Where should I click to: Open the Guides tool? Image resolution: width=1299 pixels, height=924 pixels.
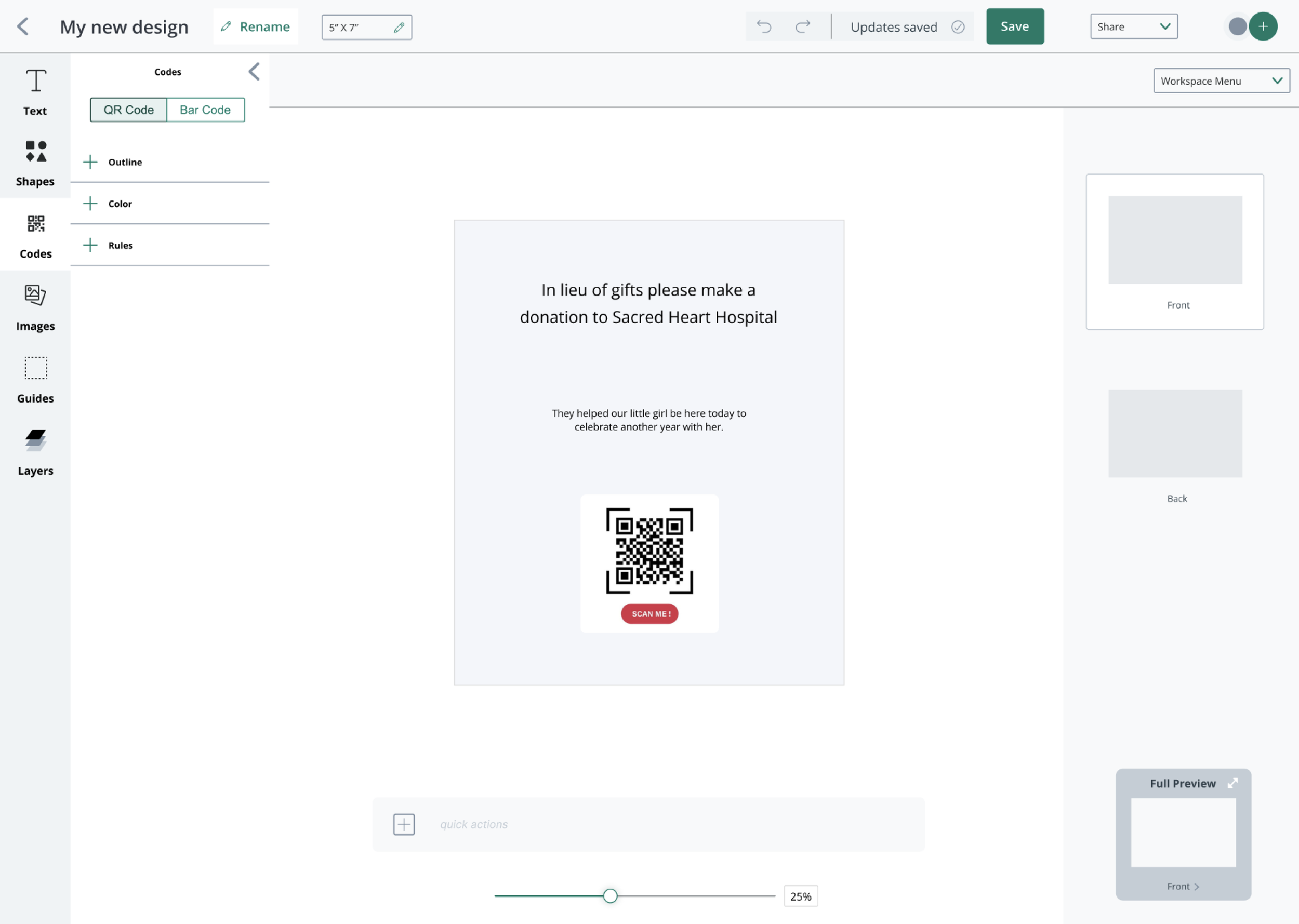35,380
